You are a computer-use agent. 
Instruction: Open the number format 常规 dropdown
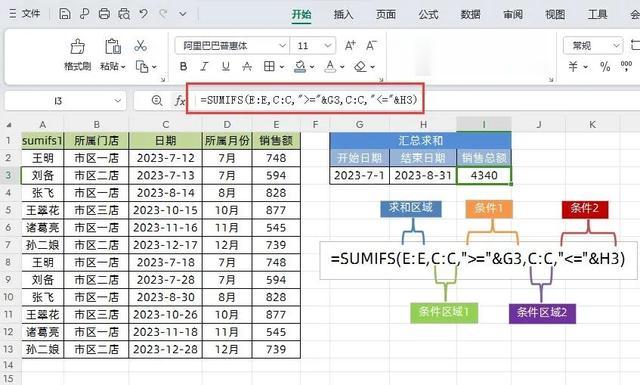[593, 45]
